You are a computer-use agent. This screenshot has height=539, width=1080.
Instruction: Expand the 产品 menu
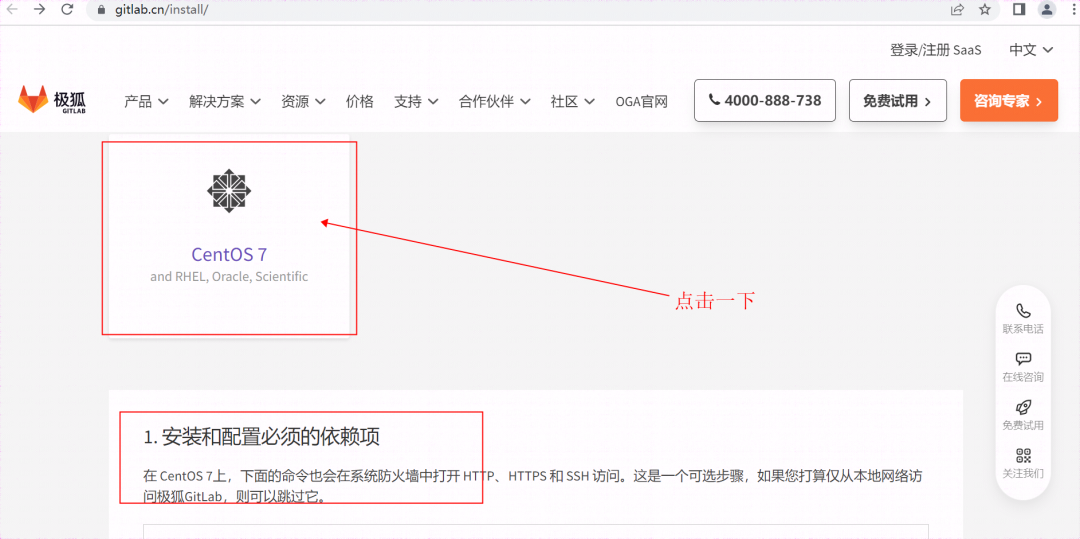pyautogui.click(x=146, y=101)
